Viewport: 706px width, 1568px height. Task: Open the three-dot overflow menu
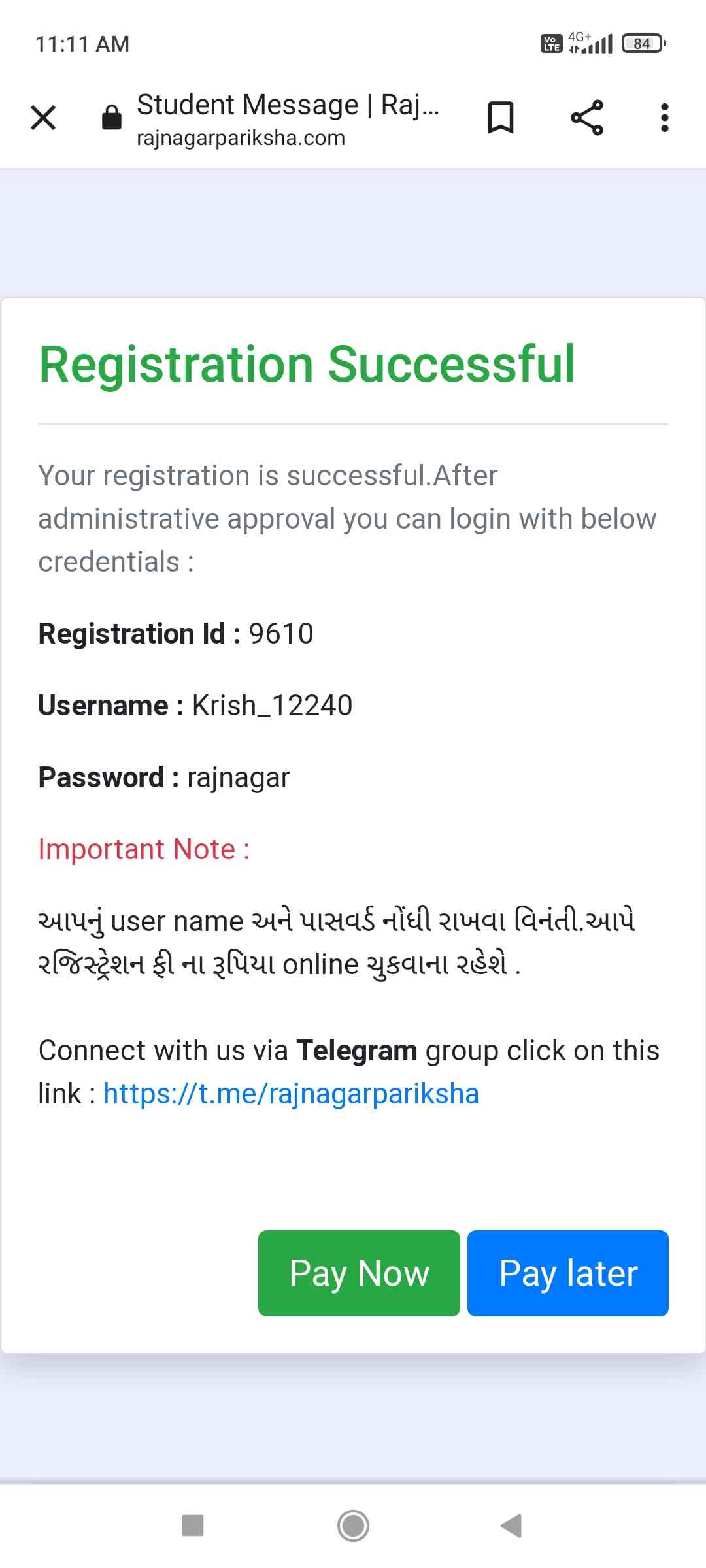(664, 118)
